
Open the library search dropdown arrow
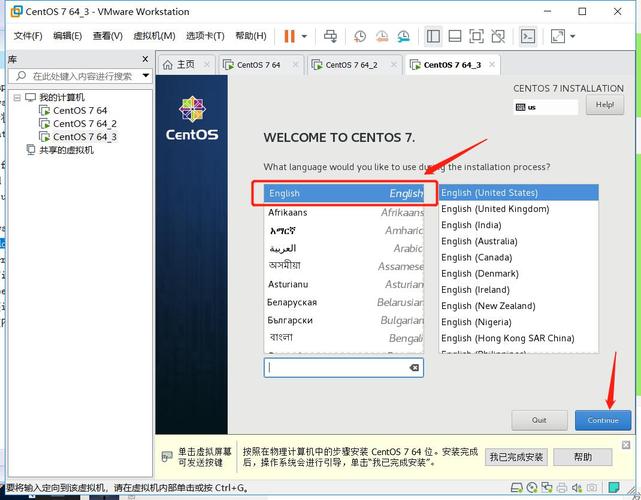[146, 76]
